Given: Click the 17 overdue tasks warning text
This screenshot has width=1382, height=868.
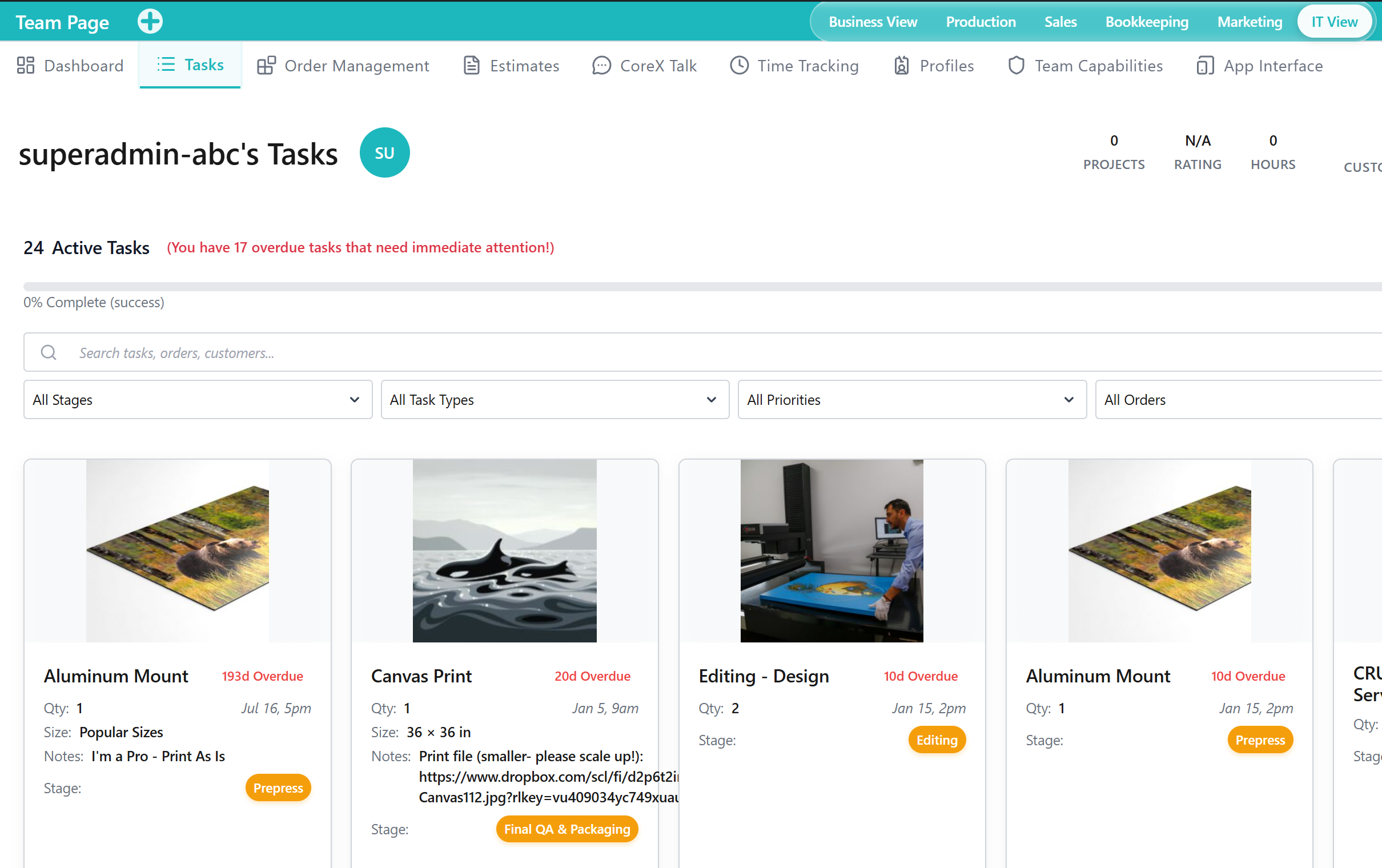Looking at the screenshot, I should (360, 247).
